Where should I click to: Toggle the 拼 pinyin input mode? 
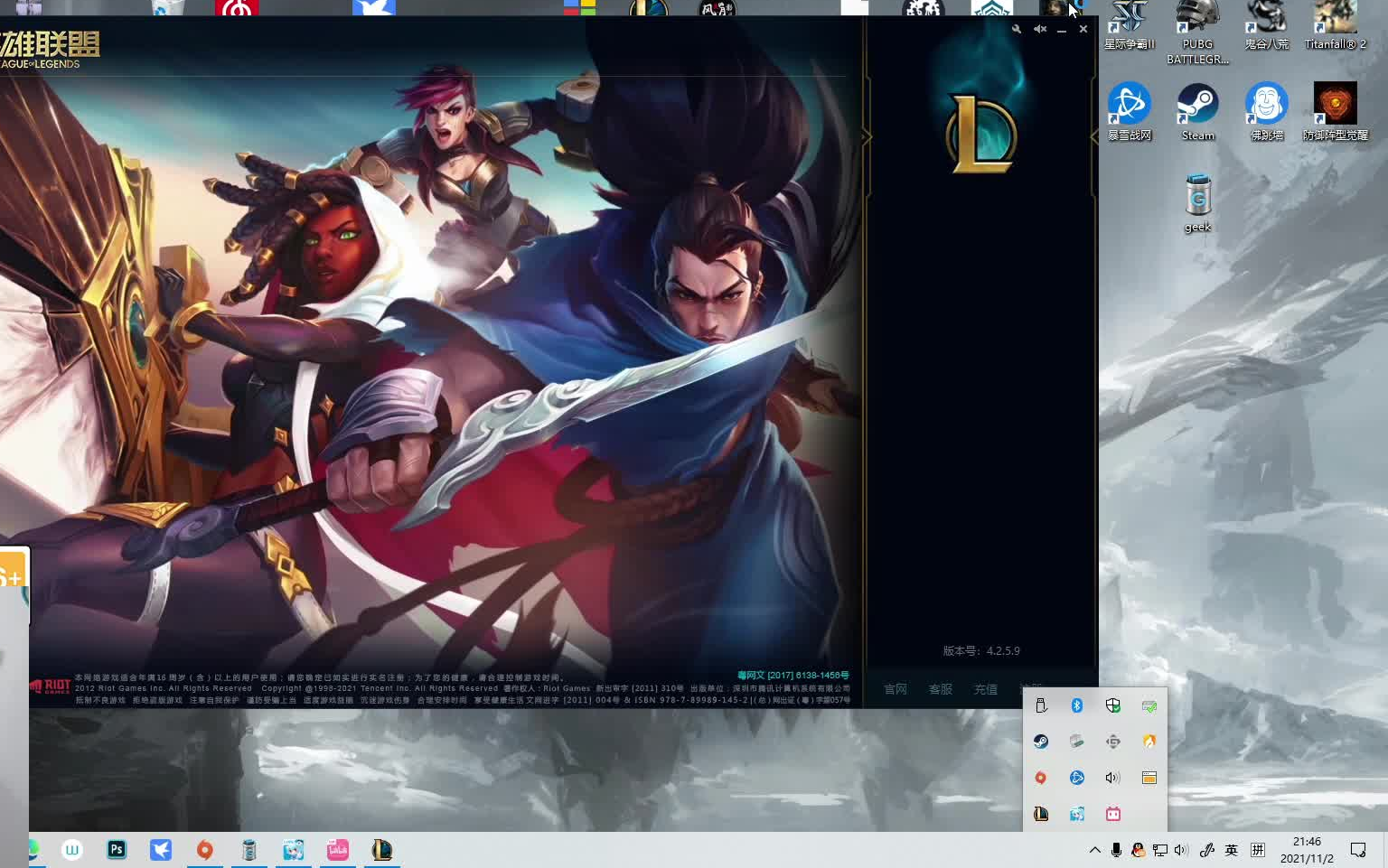coord(1258,850)
